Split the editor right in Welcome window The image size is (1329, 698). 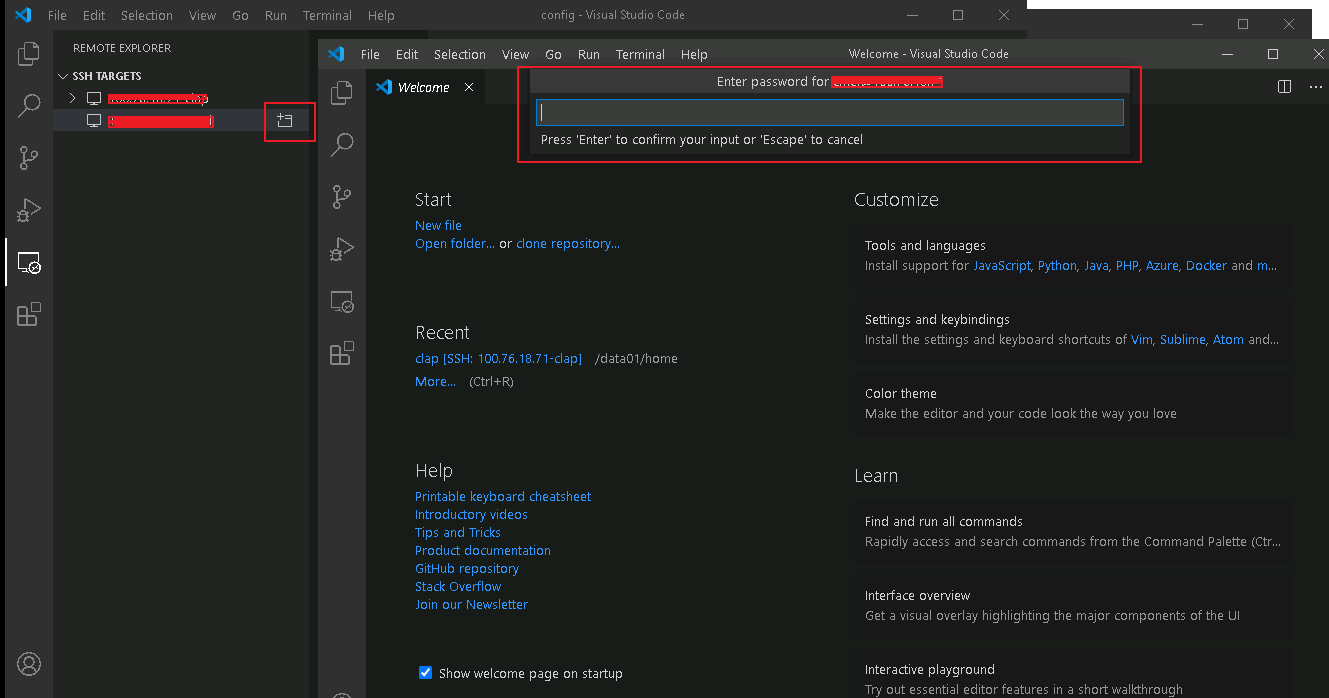[x=1285, y=87]
